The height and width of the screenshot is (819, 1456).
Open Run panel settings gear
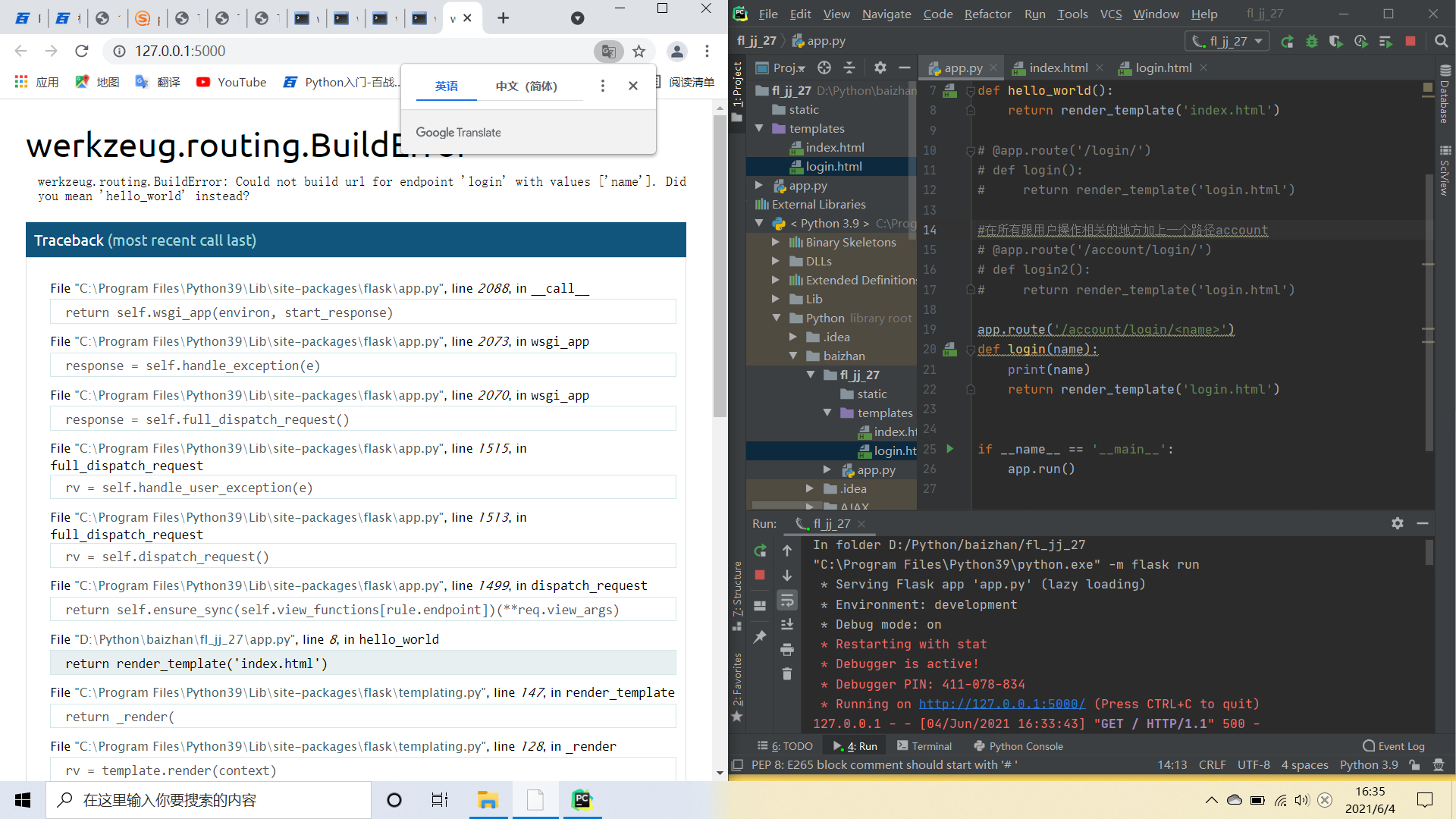click(x=1398, y=523)
